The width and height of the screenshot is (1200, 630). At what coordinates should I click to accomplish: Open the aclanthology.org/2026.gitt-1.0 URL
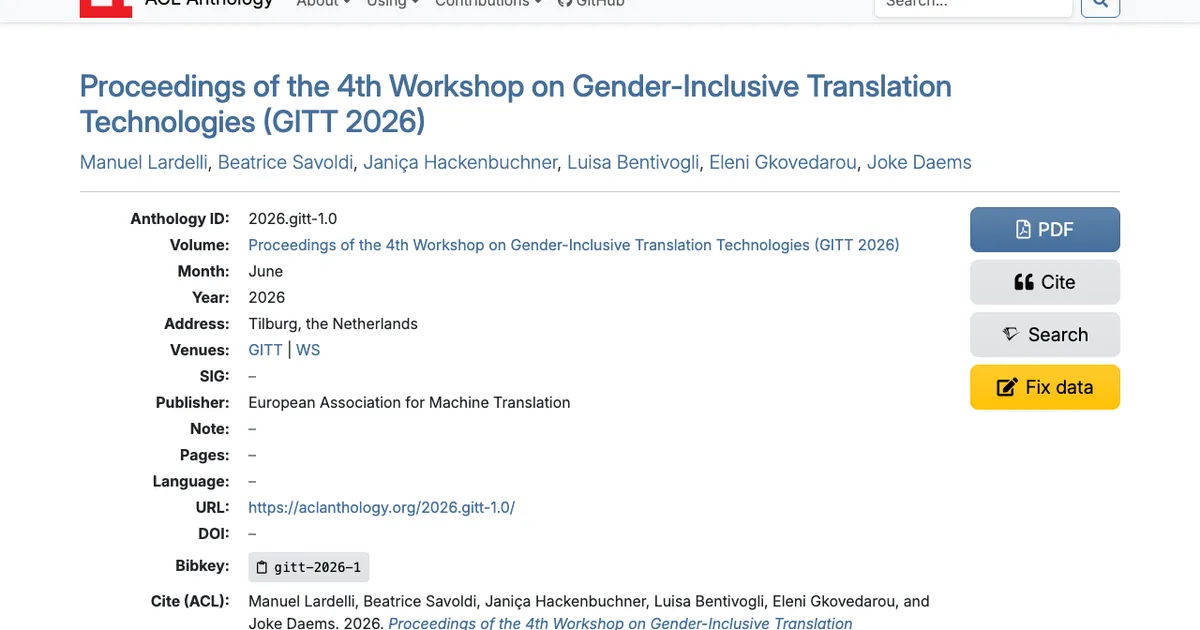point(382,507)
